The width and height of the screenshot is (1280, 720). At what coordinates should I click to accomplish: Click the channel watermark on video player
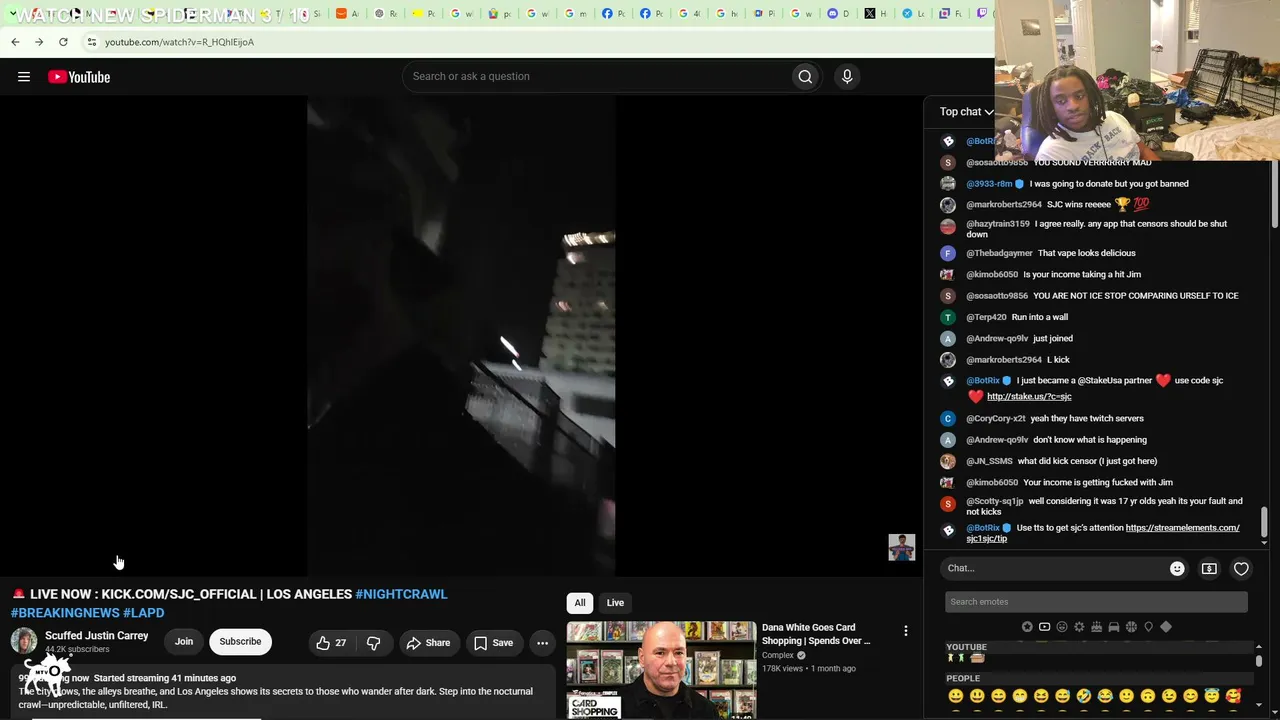coord(902,547)
